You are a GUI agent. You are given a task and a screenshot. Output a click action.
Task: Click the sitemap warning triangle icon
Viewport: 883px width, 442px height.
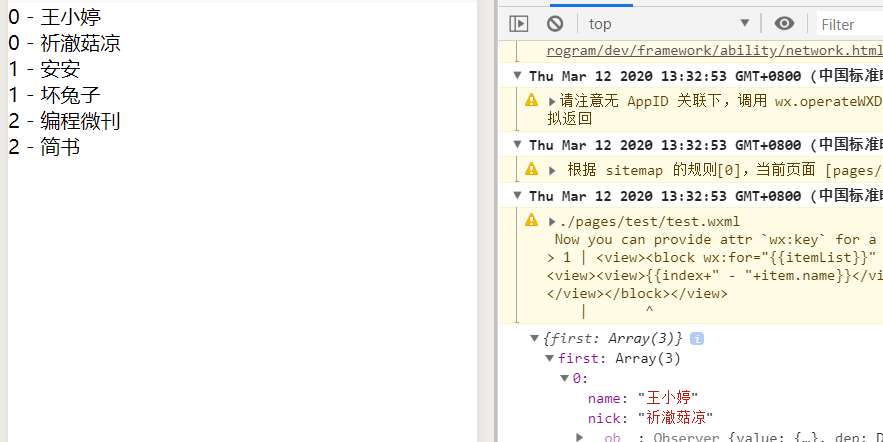click(x=531, y=168)
